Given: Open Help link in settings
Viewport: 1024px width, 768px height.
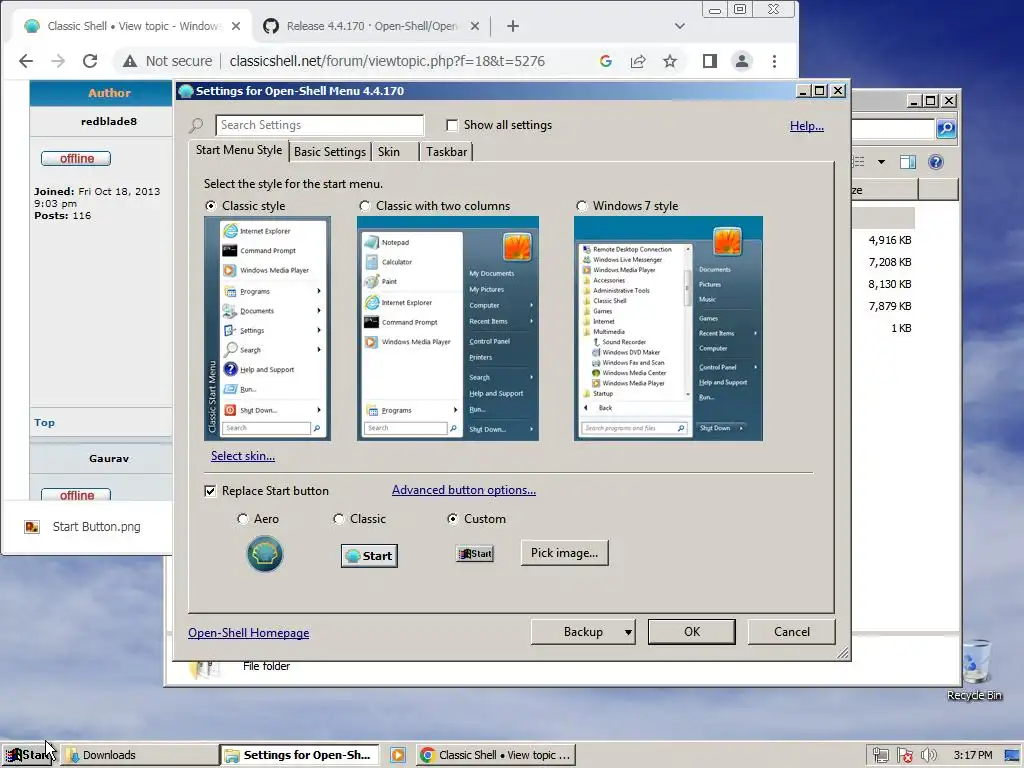Looking at the screenshot, I should (x=807, y=126).
